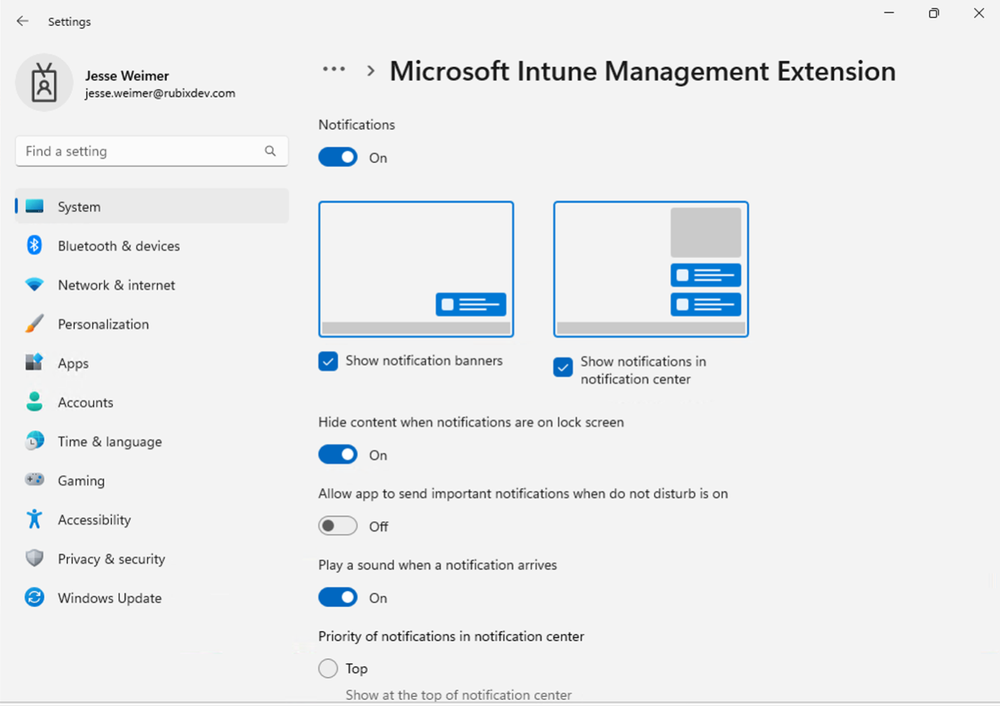Screen dimensions: 1000x707
Task: Click the Microsoft Intune Management Extension title
Action: click(642, 71)
